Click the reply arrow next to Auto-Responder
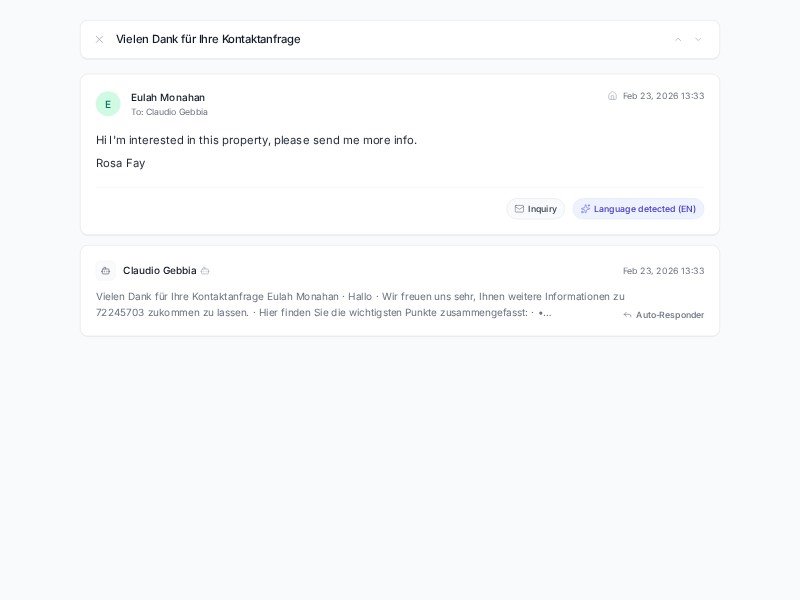 (x=626, y=315)
